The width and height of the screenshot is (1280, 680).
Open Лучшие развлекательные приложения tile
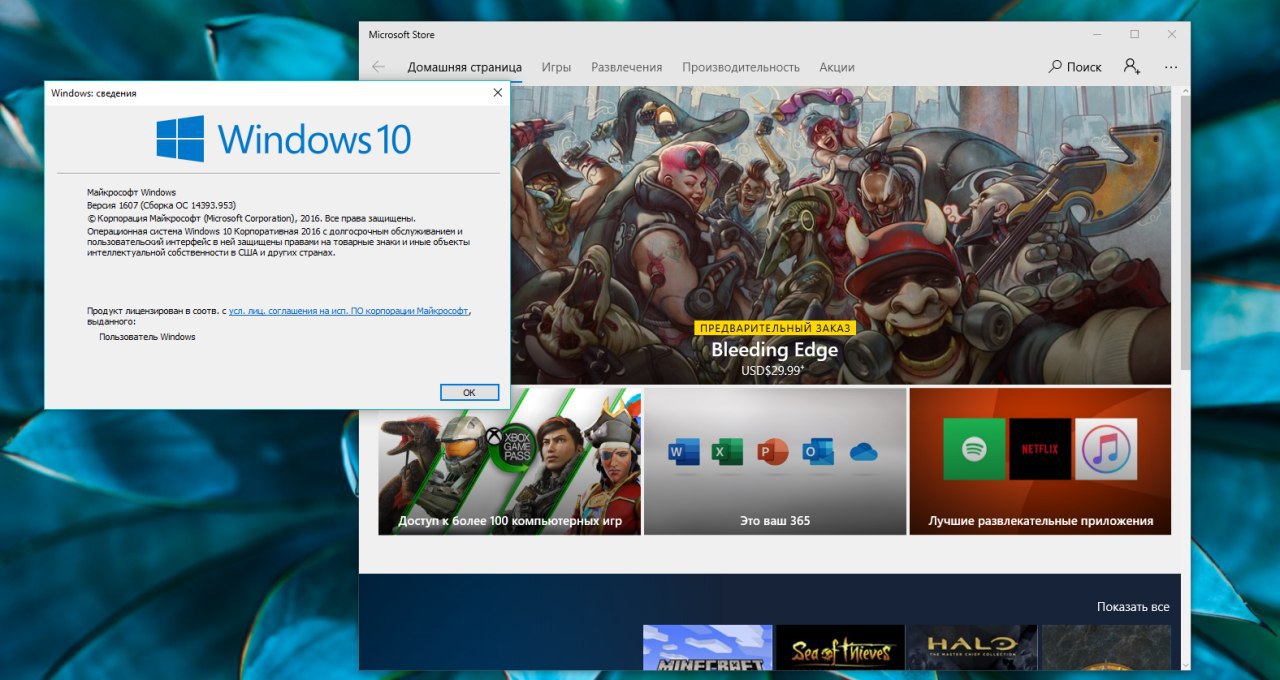[x=1040, y=461]
